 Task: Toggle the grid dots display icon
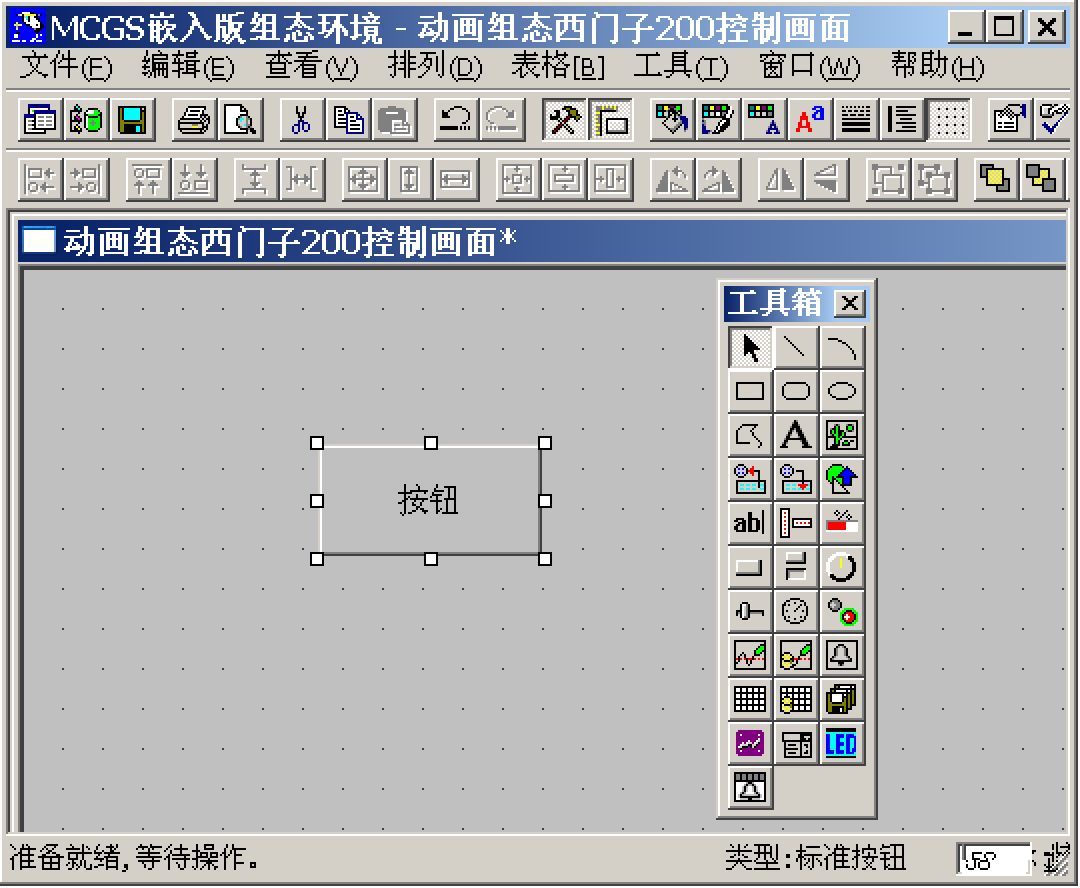[949, 120]
